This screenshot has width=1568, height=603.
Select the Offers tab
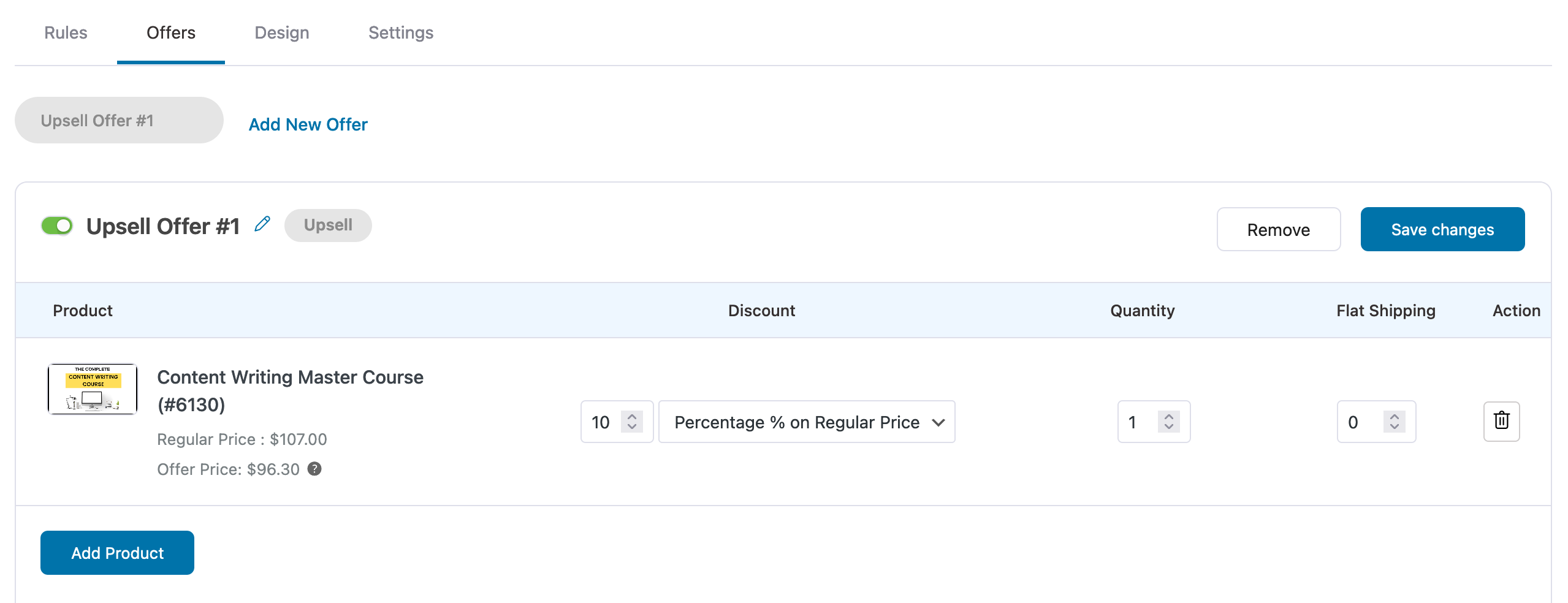point(170,32)
